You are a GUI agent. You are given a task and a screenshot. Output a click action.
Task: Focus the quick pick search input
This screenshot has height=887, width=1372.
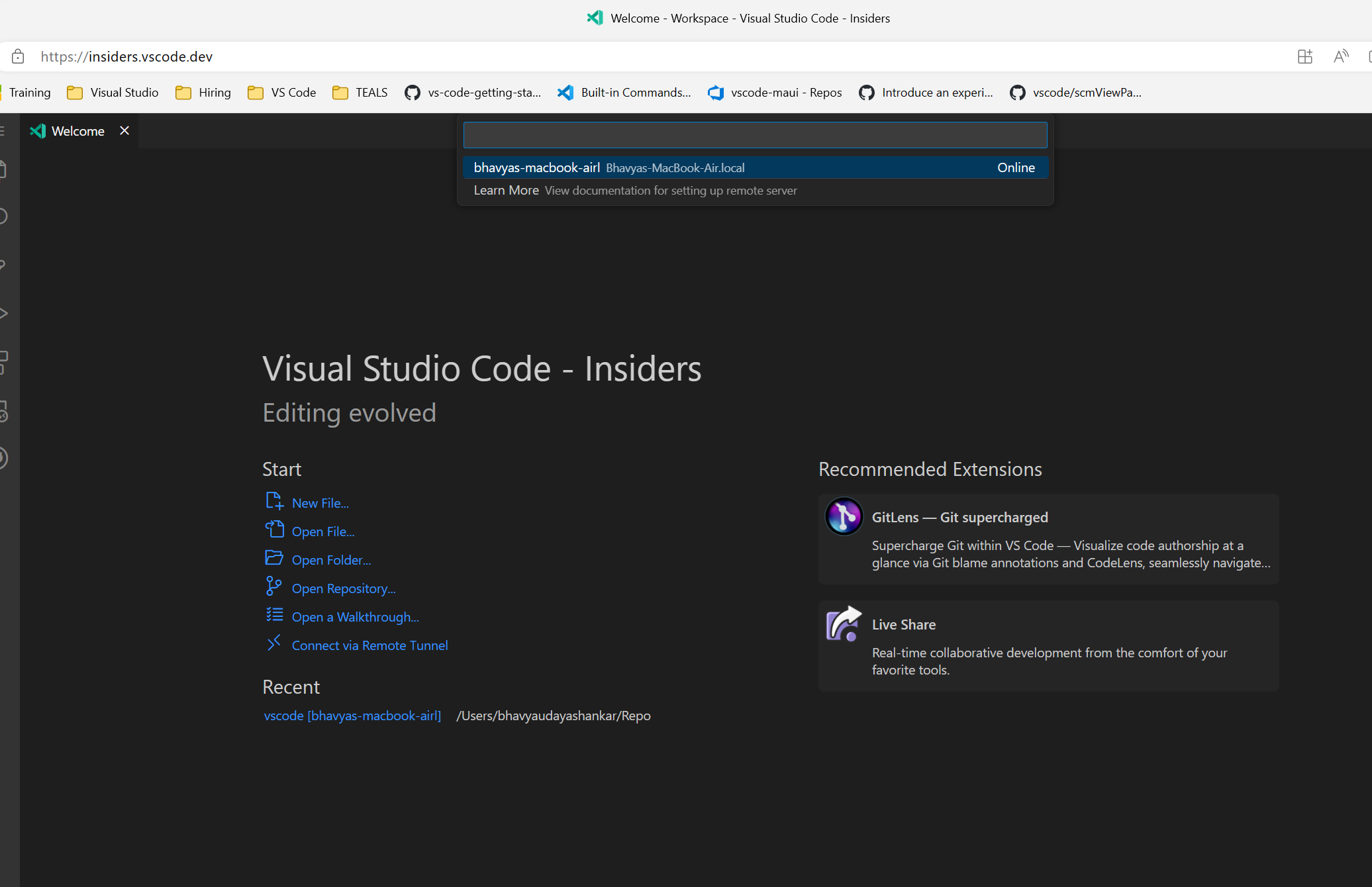(755, 135)
